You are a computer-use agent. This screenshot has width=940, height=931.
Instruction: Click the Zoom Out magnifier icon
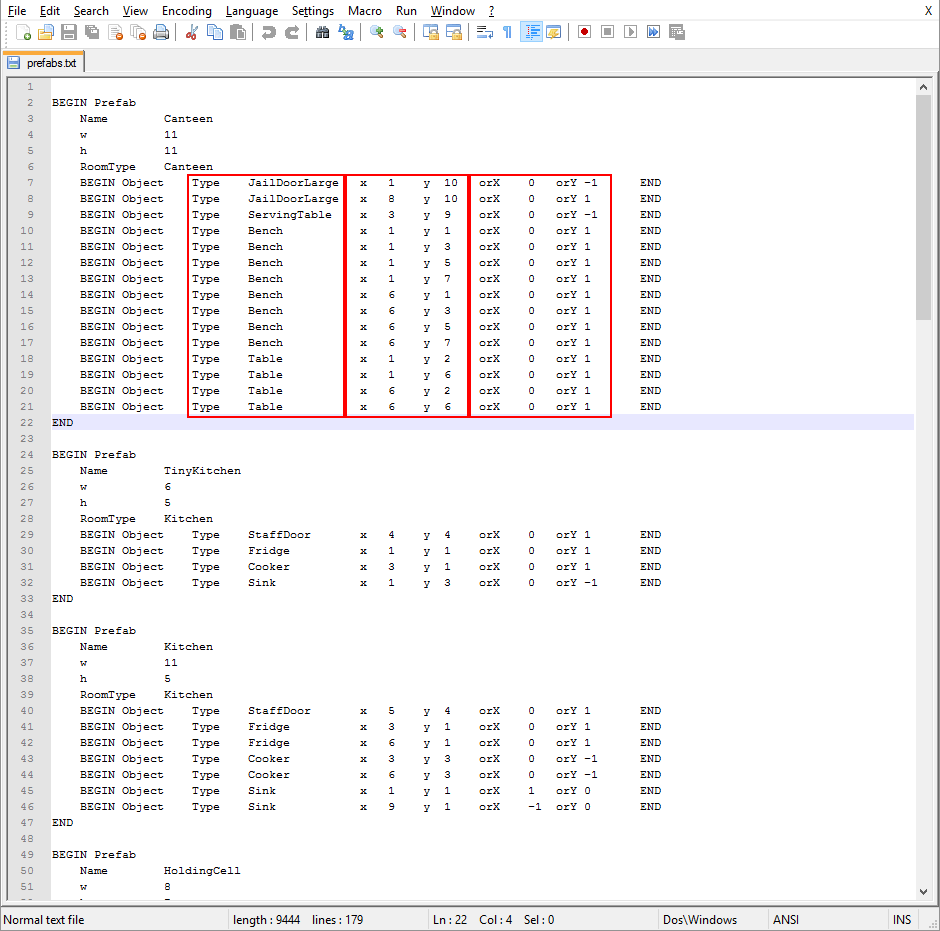coord(400,32)
